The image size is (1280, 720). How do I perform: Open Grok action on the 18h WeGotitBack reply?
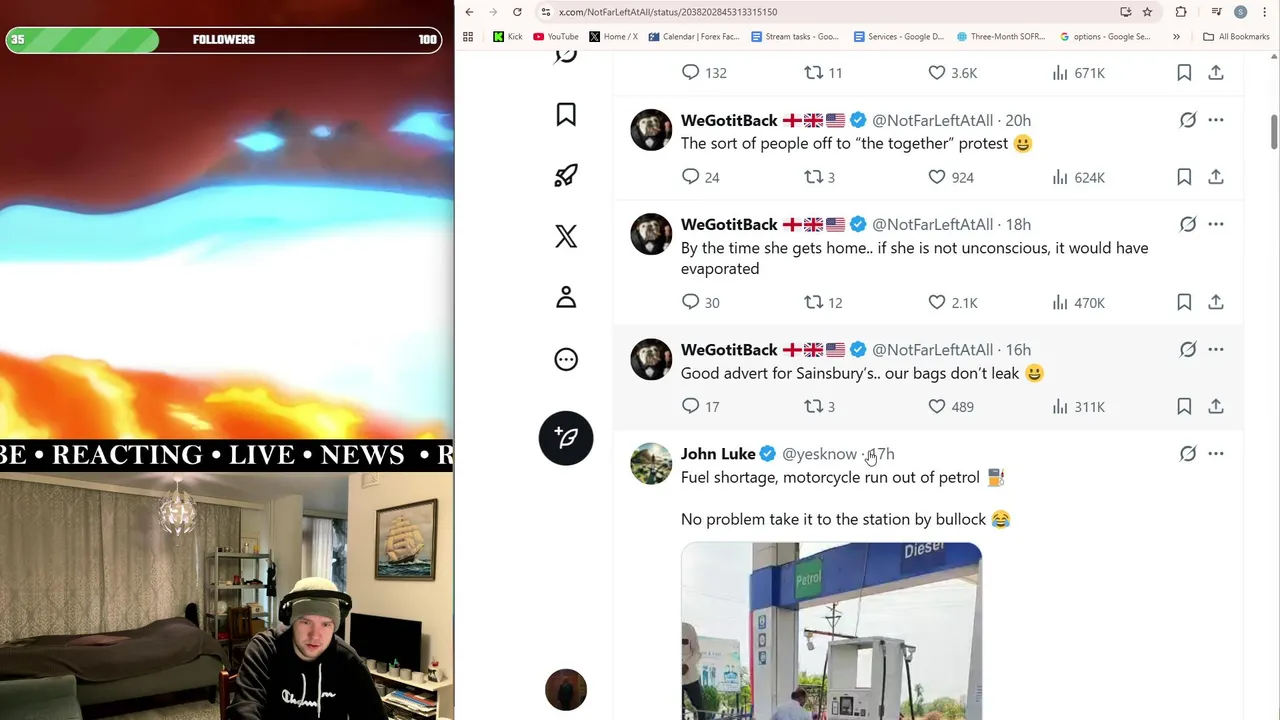tap(1188, 224)
